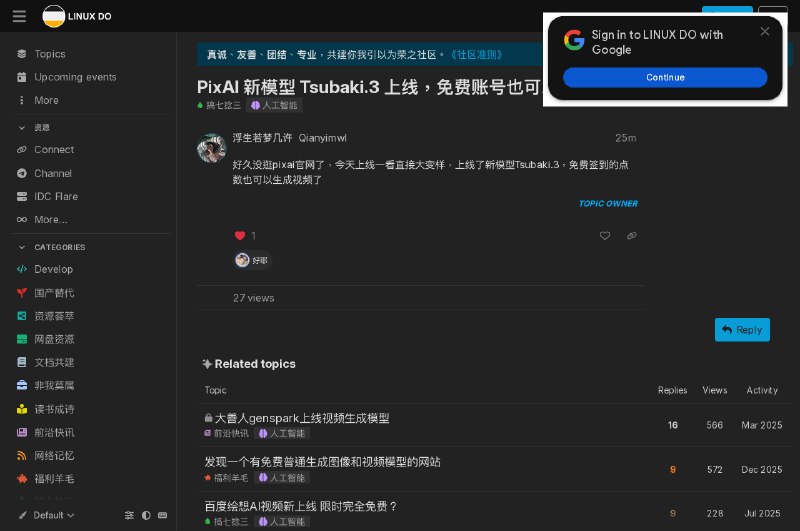Screen dimensions: 800x531
Task: Close the Google sign-in popup
Action: point(765,32)
